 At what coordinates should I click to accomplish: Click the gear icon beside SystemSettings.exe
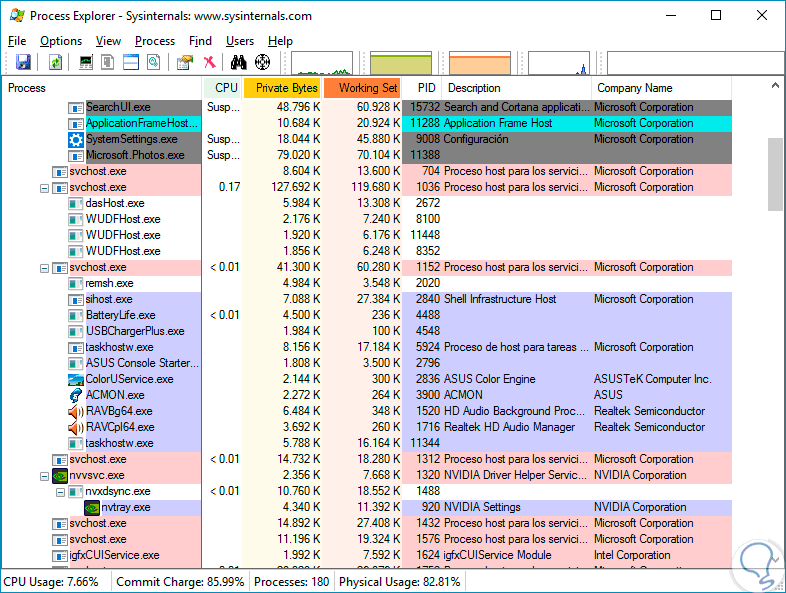click(76, 139)
